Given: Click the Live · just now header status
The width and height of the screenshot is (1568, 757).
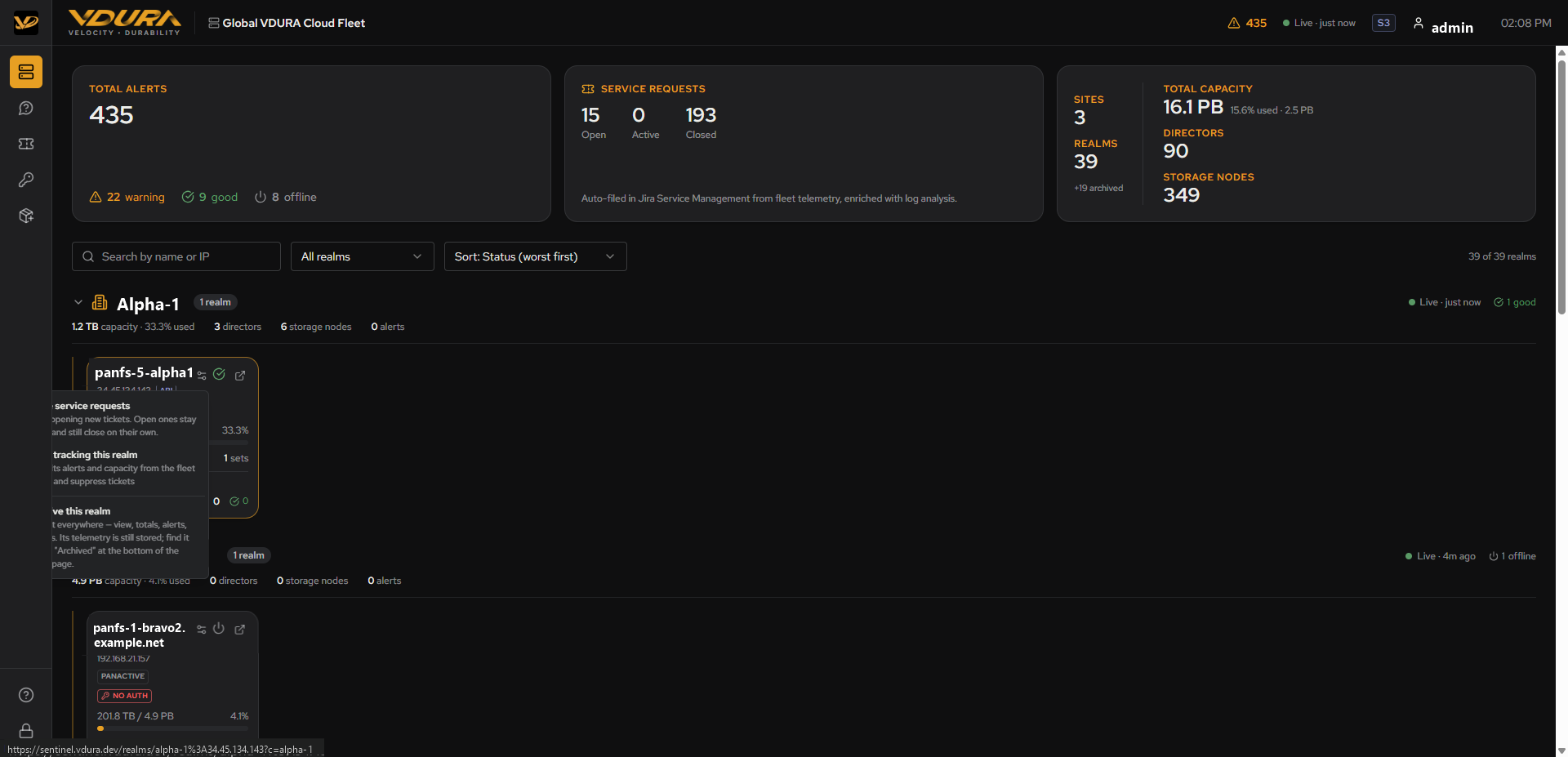Looking at the screenshot, I should point(1319,23).
